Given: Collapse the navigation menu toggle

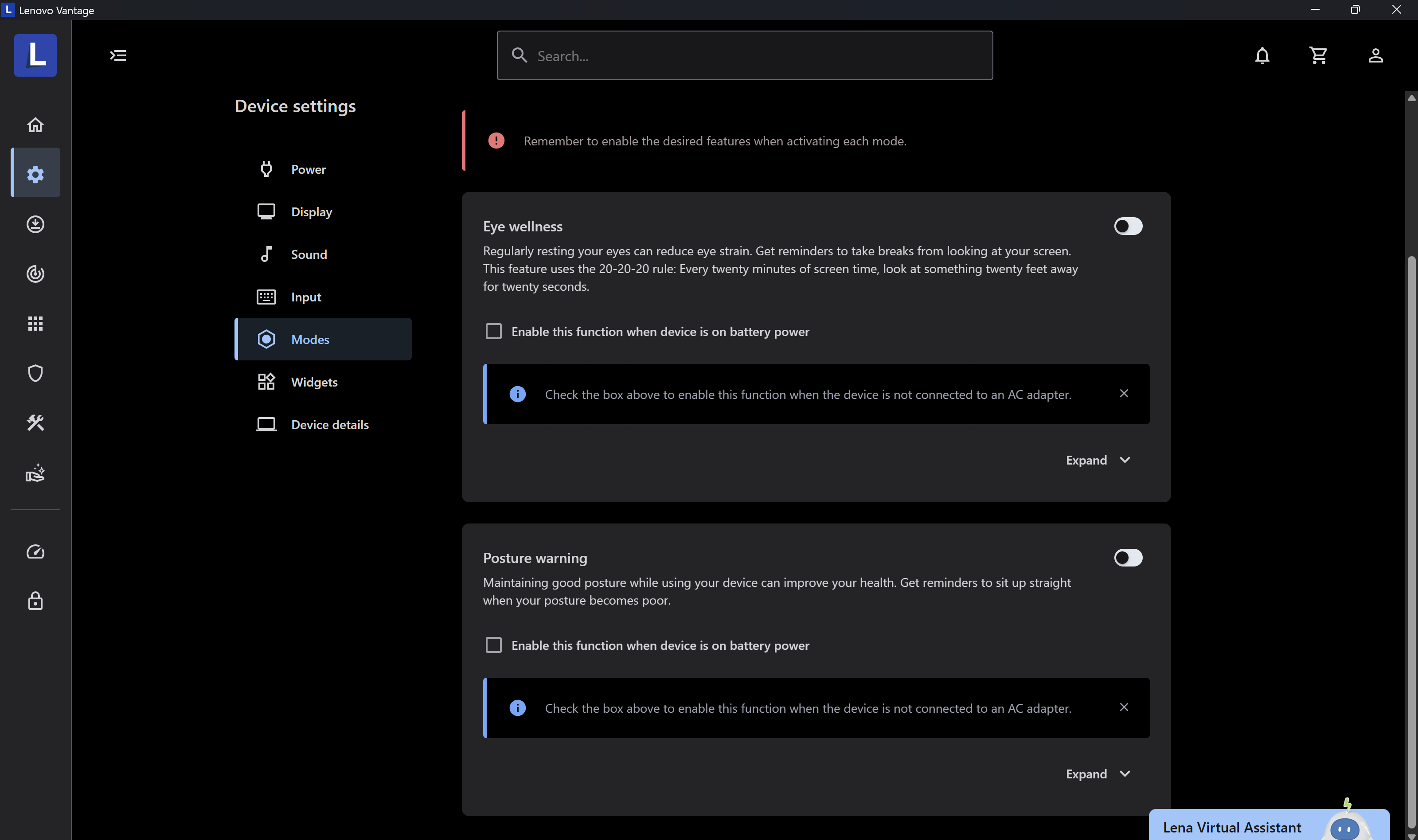Looking at the screenshot, I should tap(118, 55).
